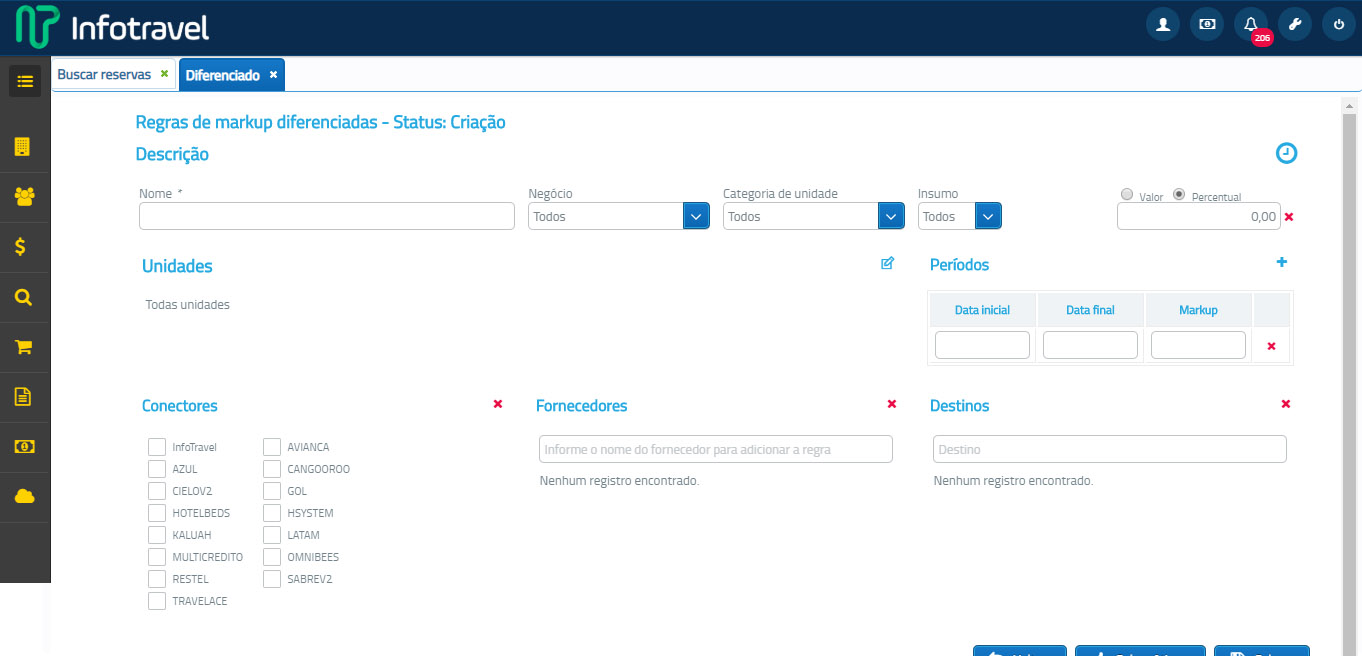Open the history clock icon
This screenshot has height=656, width=1362.
pos(1286,153)
